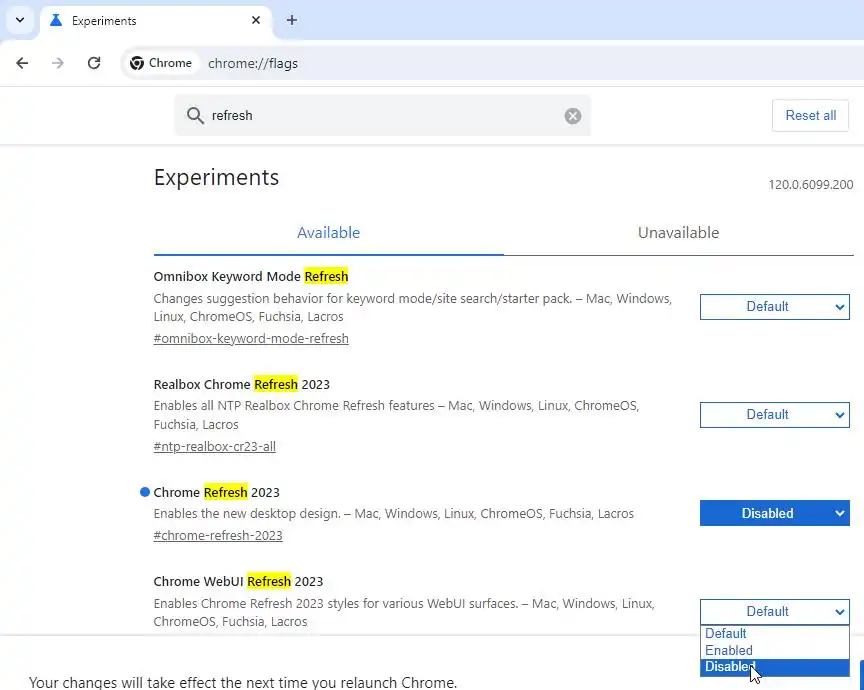Image resolution: width=864 pixels, height=690 pixels.
Task: Click Omnibox Keyword Mode Refresh title
Action: [x=251, y=276]
